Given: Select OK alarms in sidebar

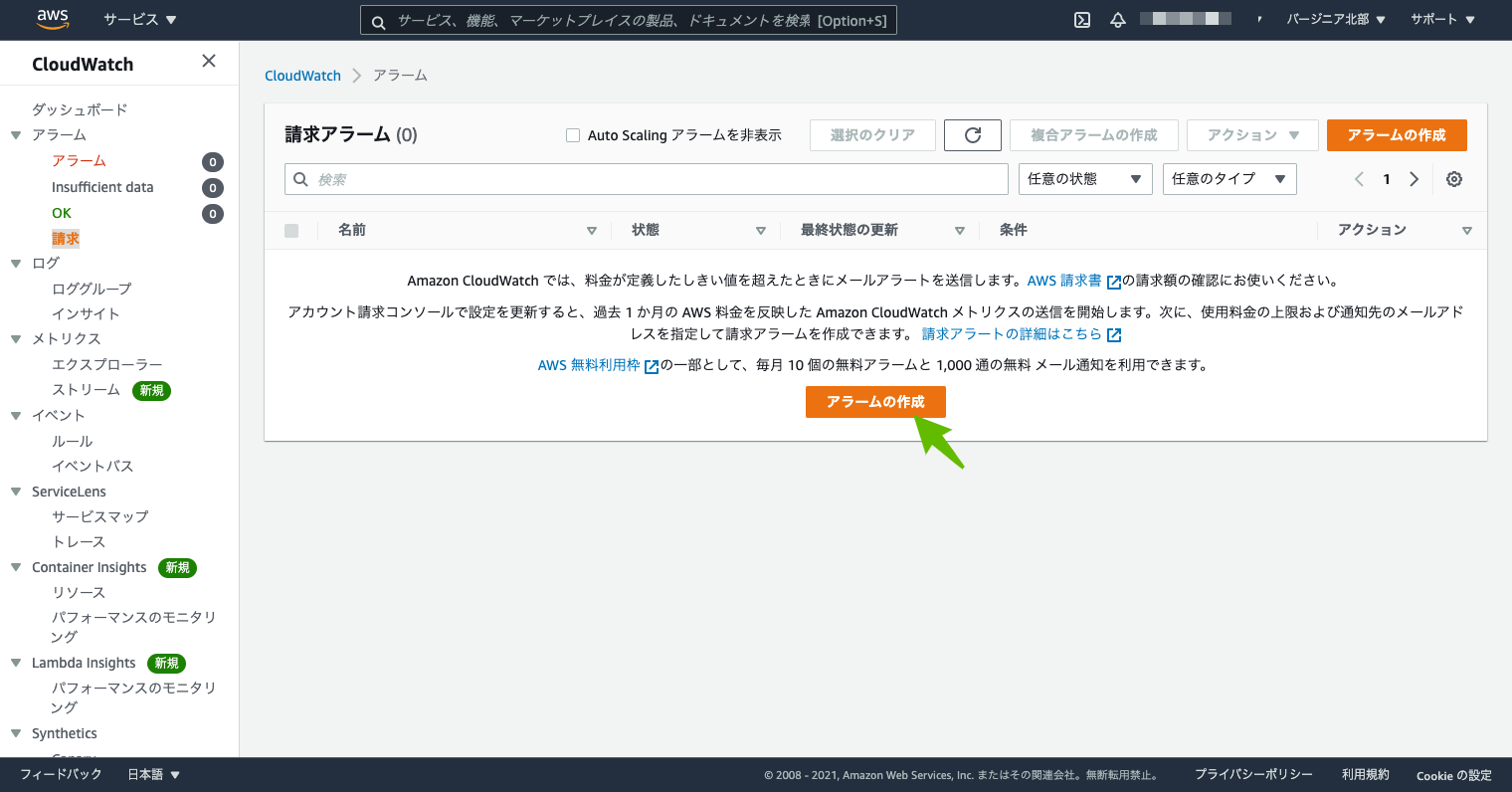Looking at the screenshot, I should coord(62,213).
